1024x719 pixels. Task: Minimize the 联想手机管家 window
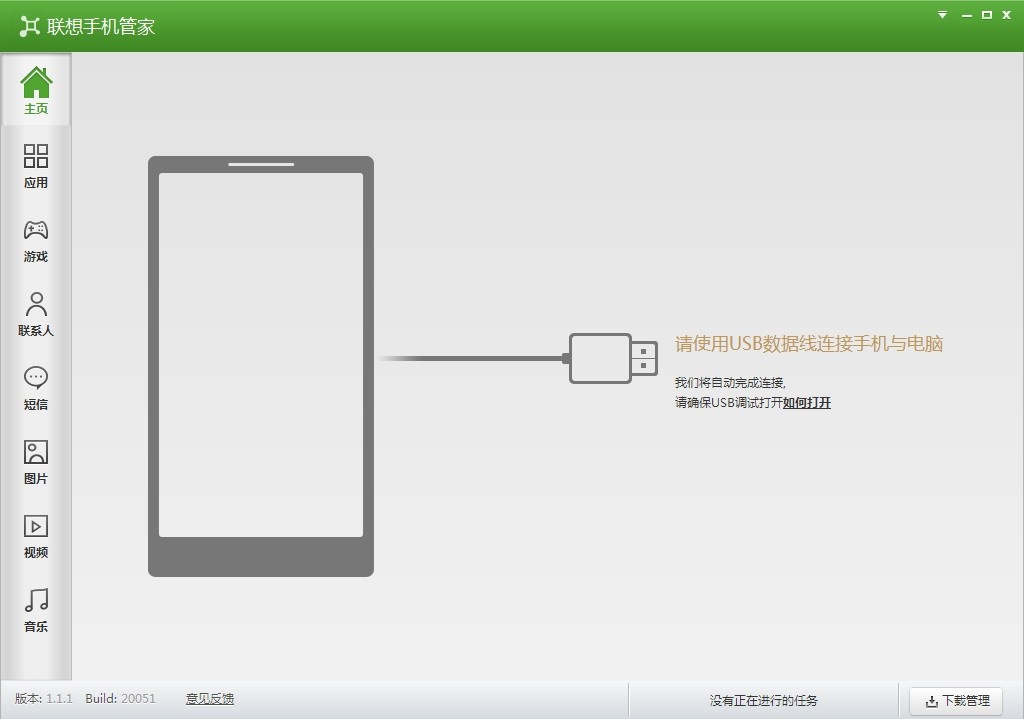[x=967, y=15]
